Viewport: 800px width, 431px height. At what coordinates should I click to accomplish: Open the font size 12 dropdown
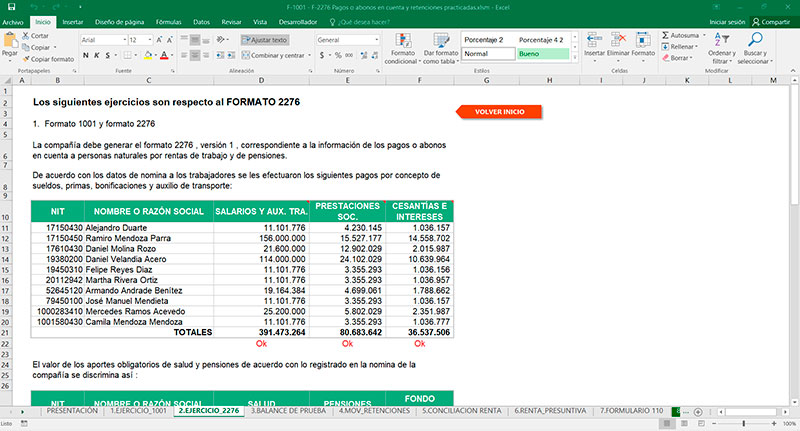(x=150, y=40)
